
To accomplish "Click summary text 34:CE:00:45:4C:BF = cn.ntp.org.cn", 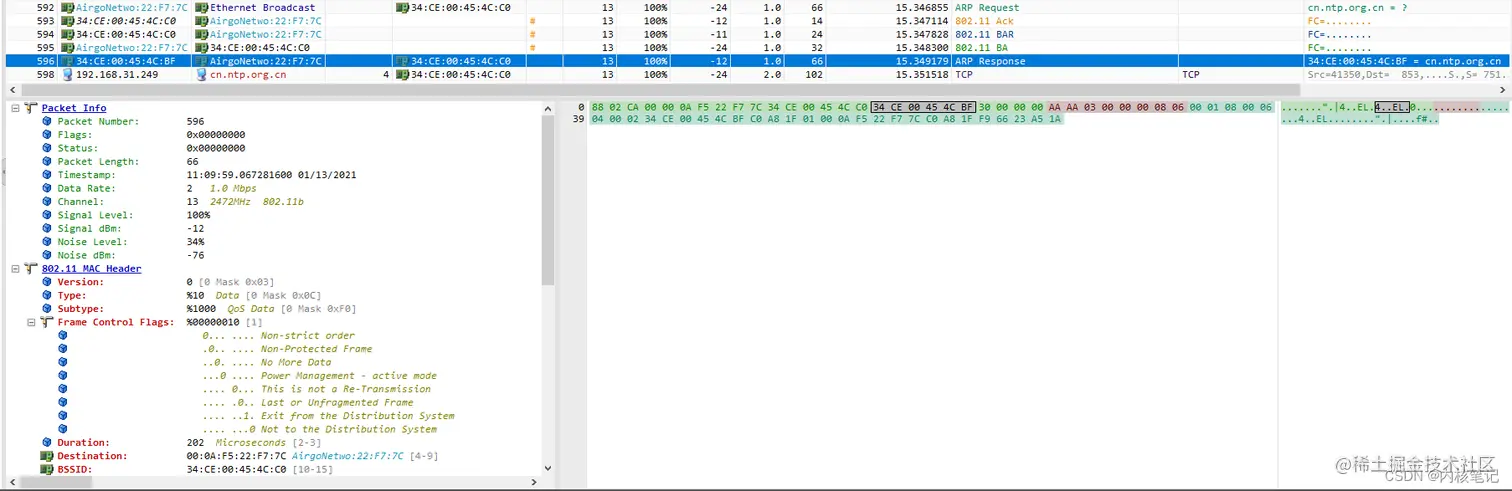I will point(1405,61).
